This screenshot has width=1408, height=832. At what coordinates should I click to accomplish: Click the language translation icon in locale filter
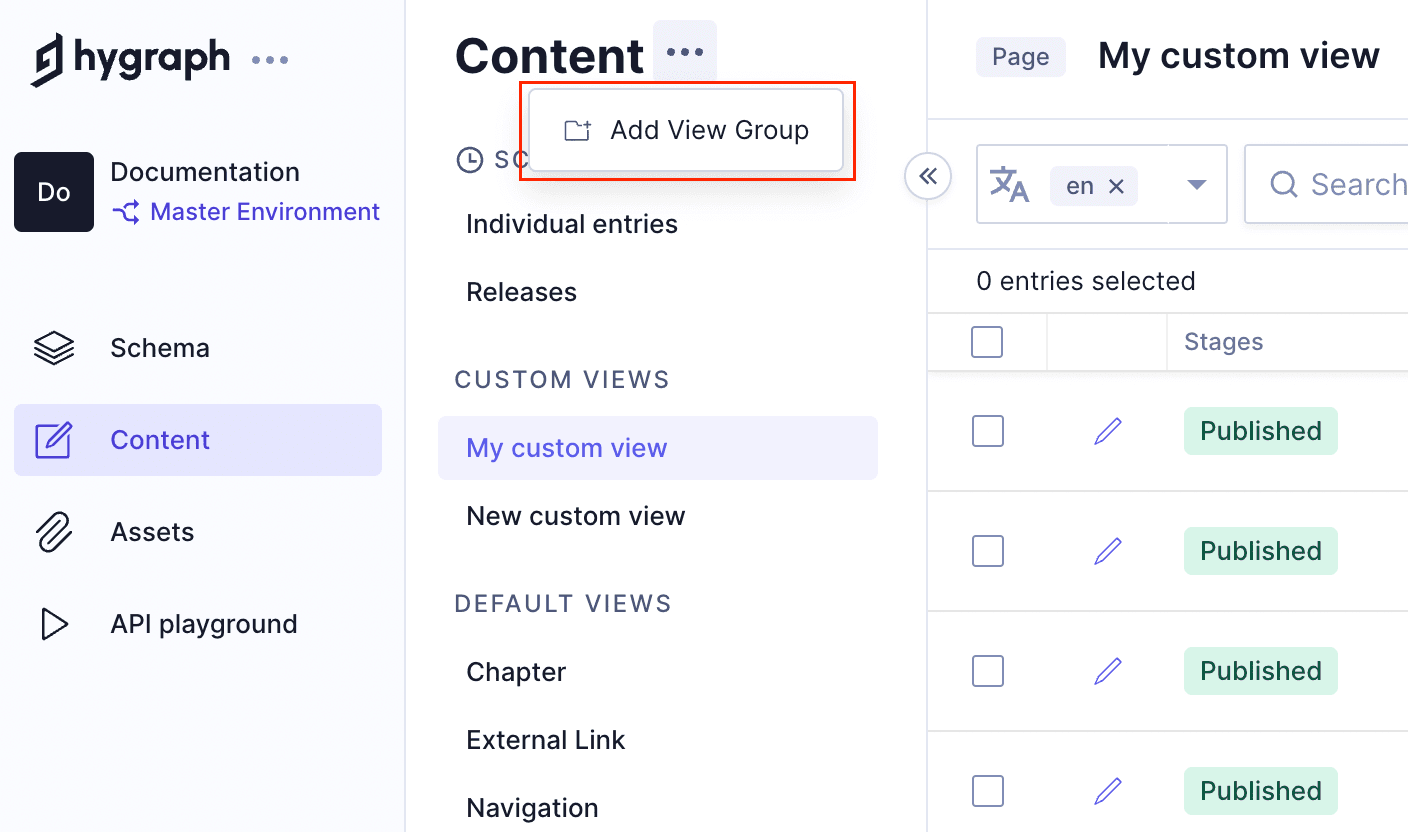click(x=1011, y=184)
